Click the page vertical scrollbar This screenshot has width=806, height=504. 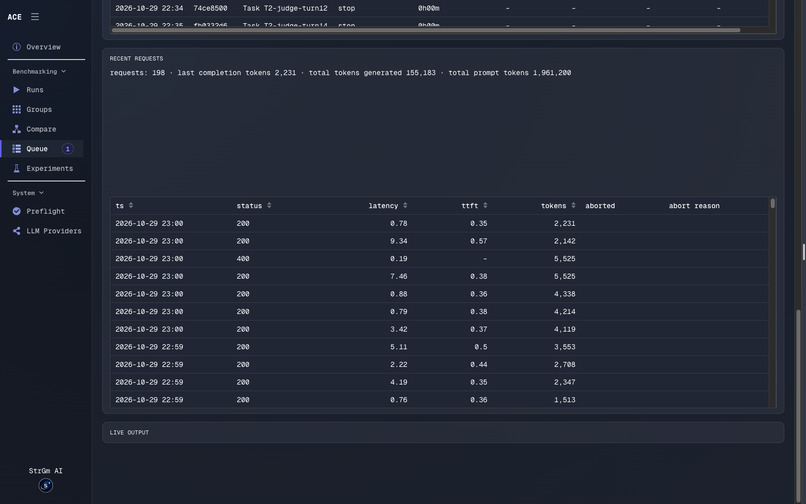(798, 406)
